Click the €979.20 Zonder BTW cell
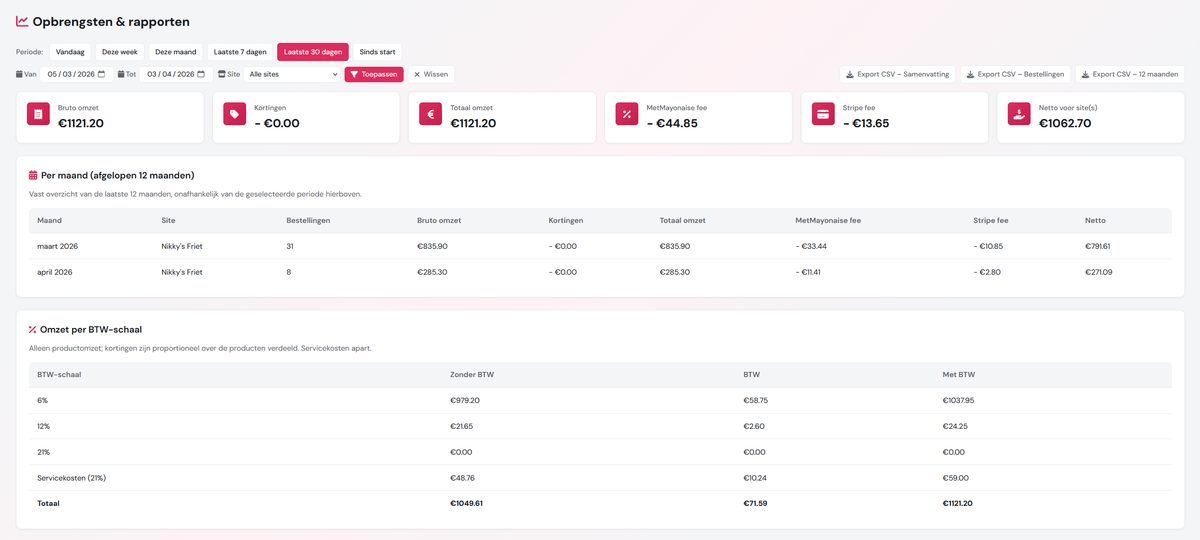This screenshot has height=540, width=1200. point(465,400)
